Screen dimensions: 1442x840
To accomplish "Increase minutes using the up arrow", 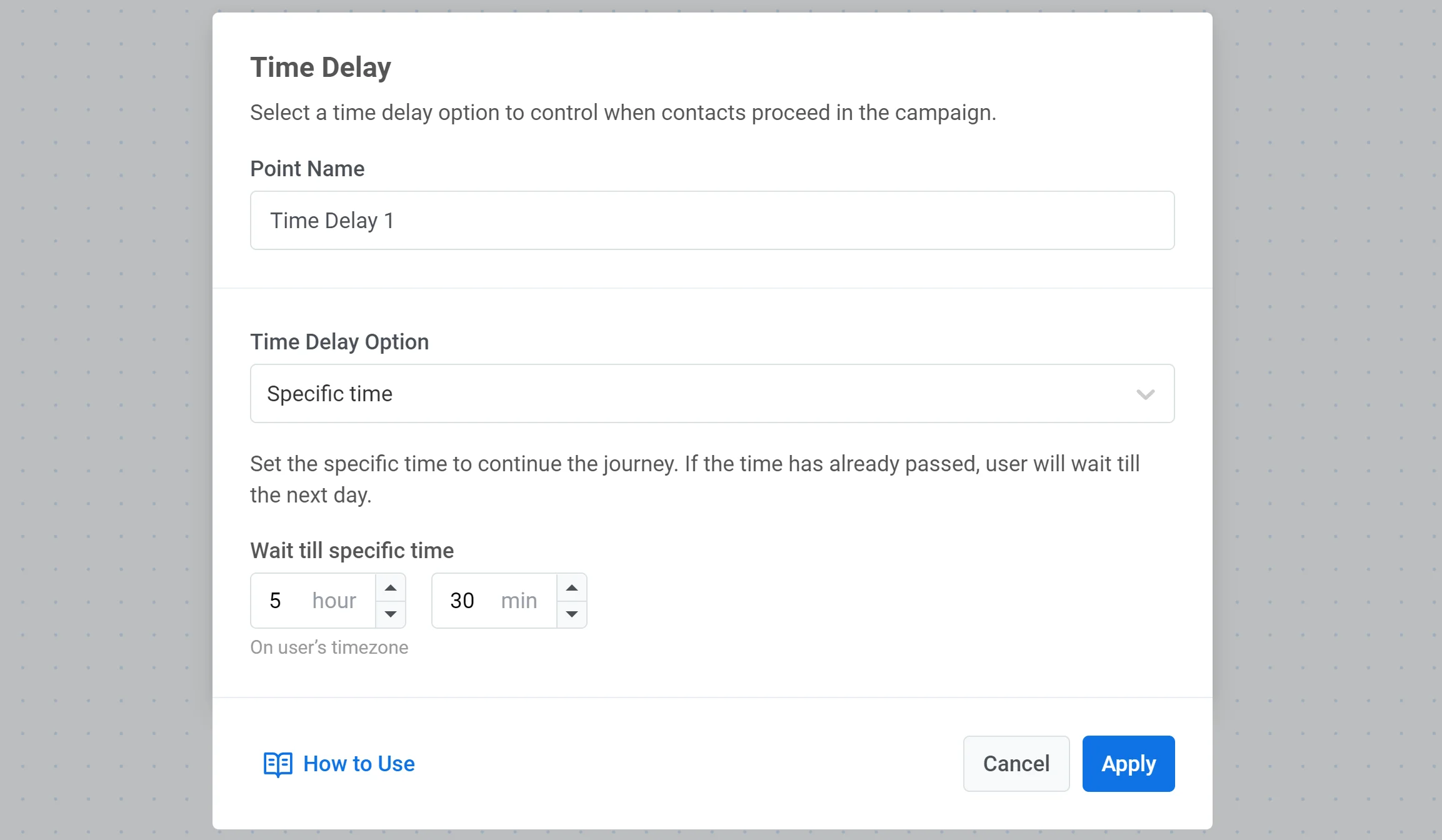I will (572, 587).
